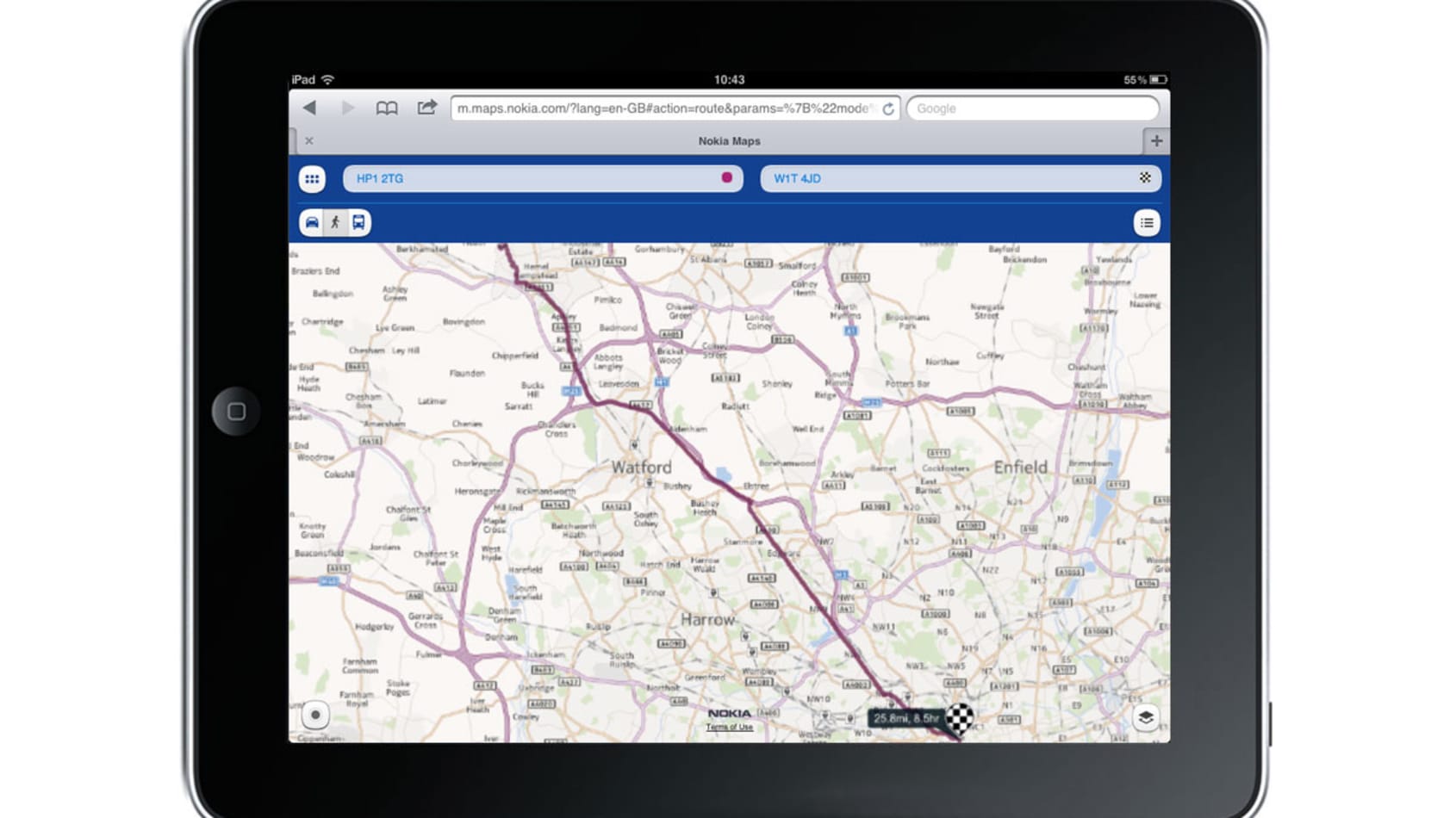Tap the 25.8mi route summary label

point(905,717)
